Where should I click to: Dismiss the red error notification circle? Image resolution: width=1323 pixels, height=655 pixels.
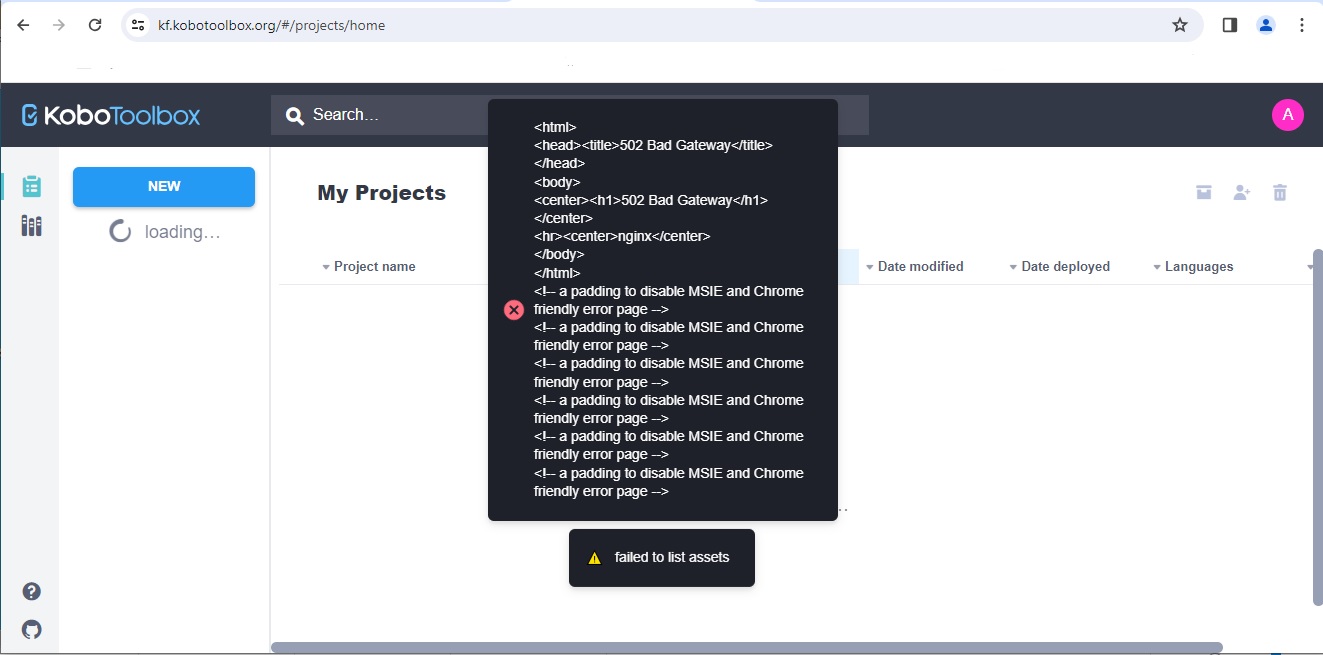coord(514,309)
